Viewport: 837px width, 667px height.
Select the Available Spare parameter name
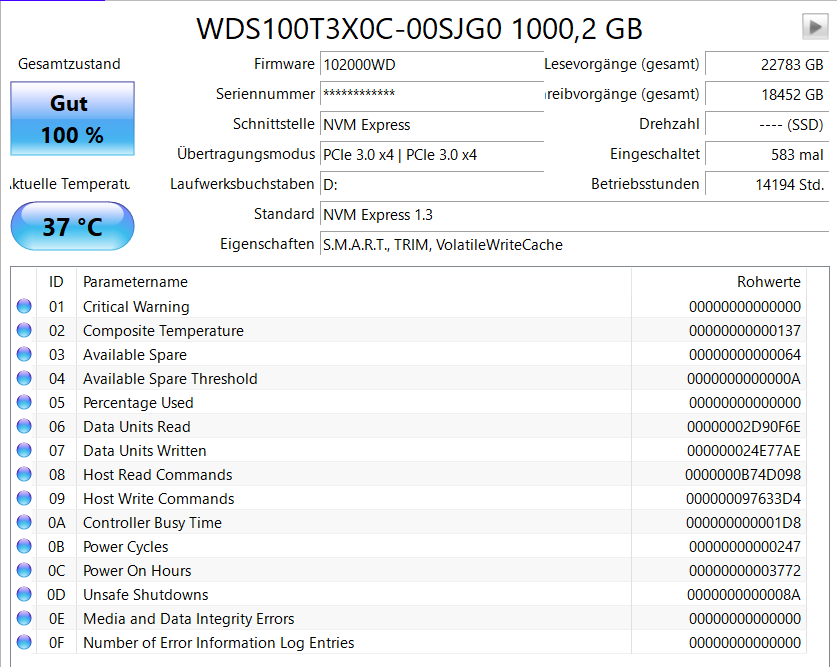click(135, 355)
